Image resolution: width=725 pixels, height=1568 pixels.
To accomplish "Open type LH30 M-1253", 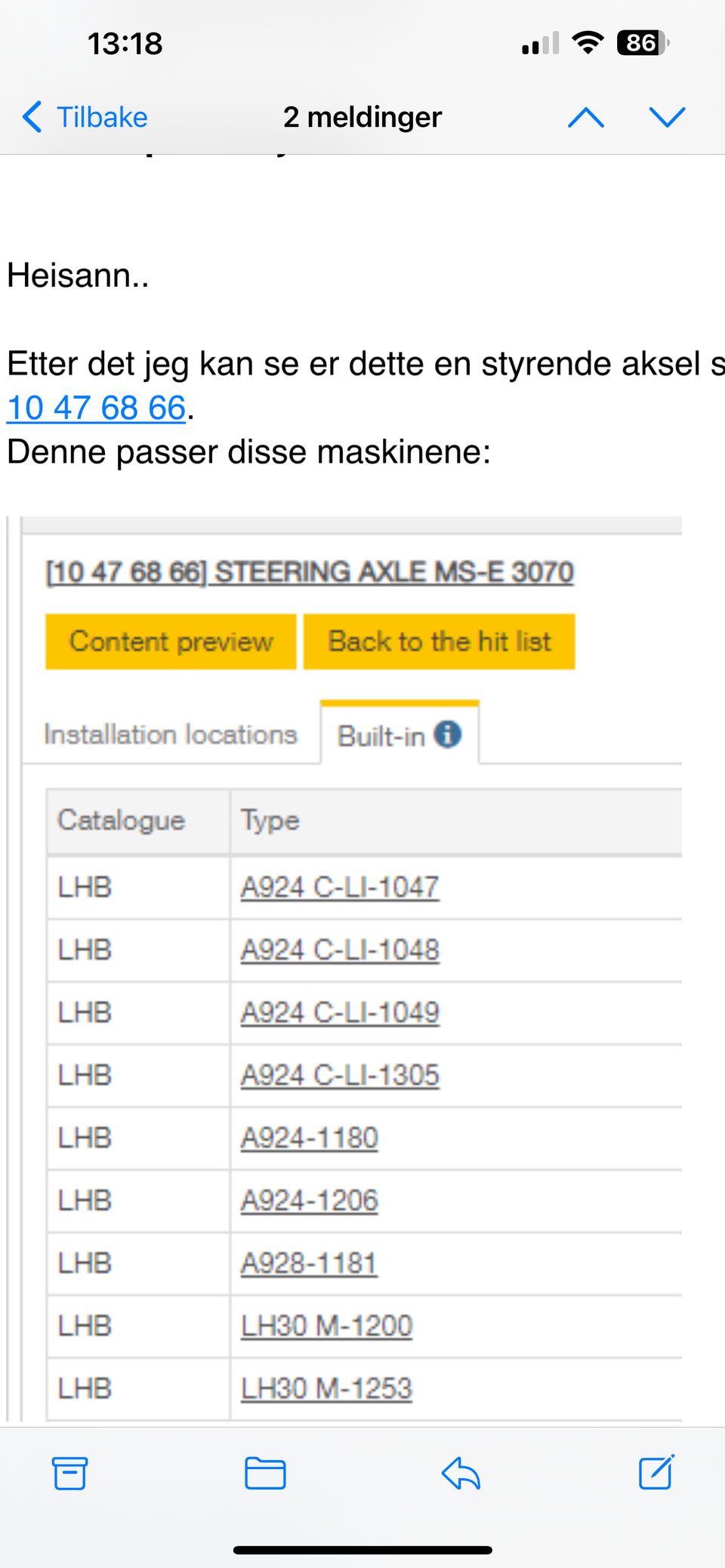I will (x=326, y=1388).
